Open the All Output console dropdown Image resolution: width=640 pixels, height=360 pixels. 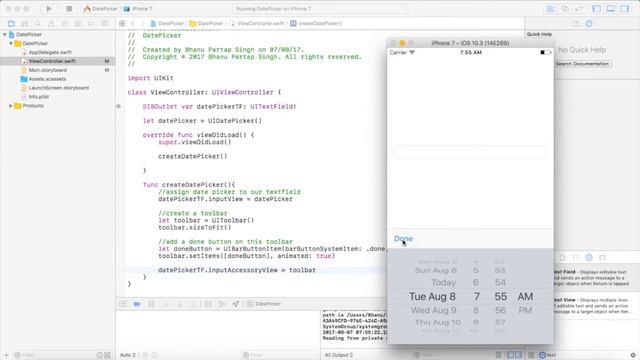(x=339, y=355)
